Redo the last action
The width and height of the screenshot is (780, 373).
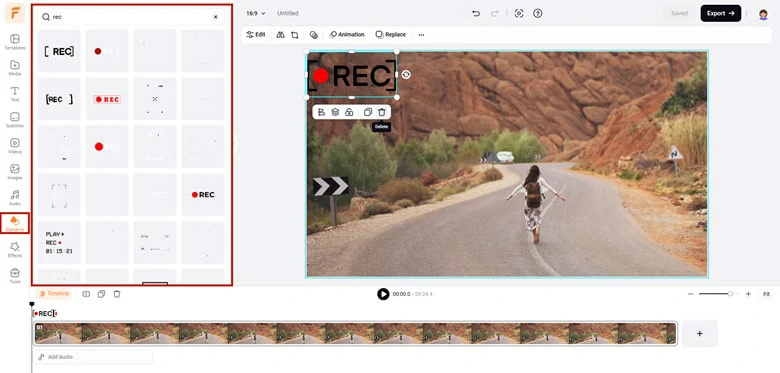[494, 13]
